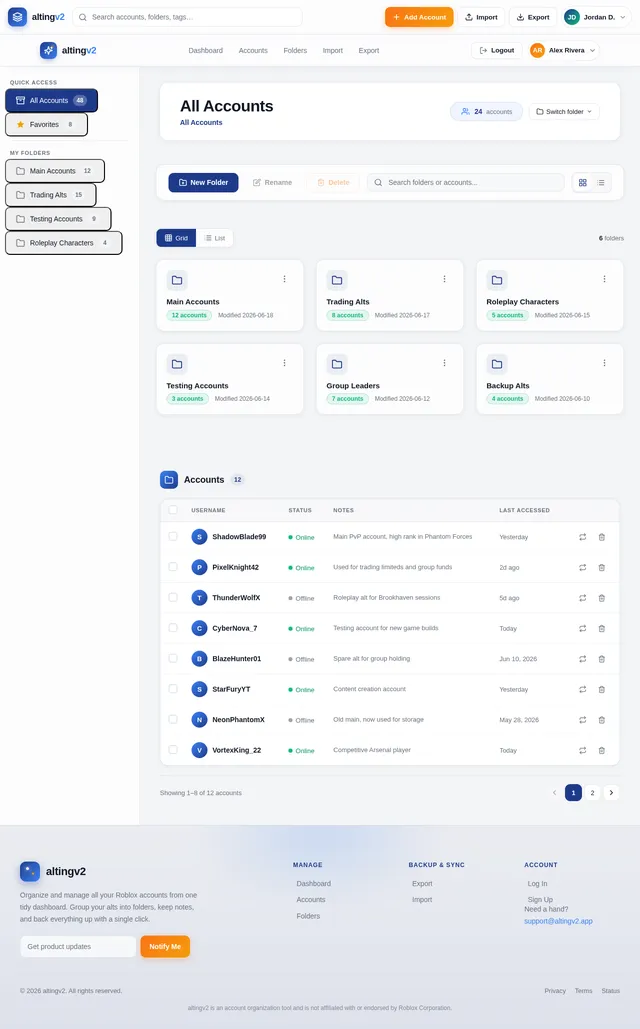Select the VortexKing_22 row checkbox
The image size is (640, 1029).
[x=173, y=749]
